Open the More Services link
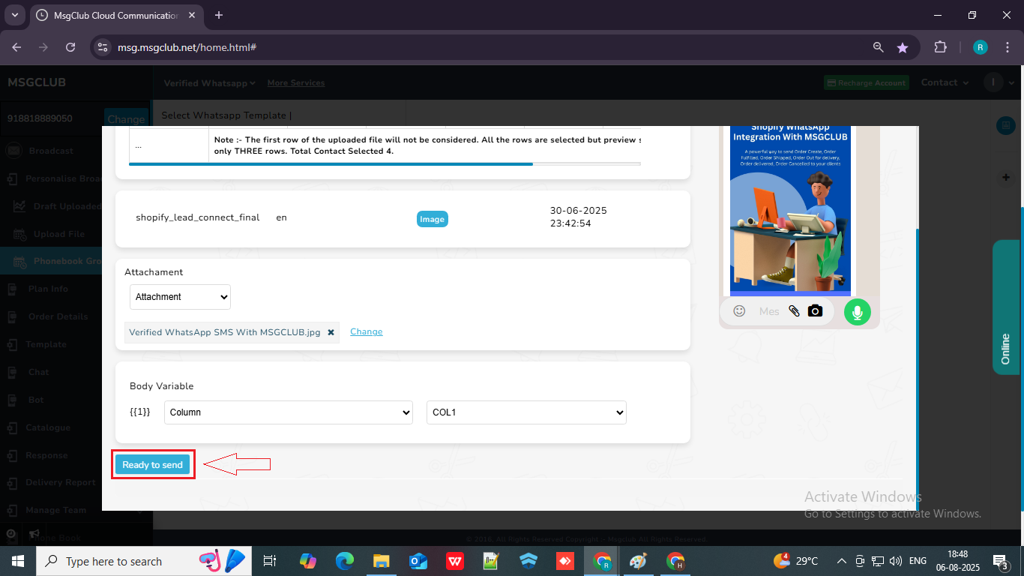Viewport: 1024px width, 576px height. (x=296, y=83)
